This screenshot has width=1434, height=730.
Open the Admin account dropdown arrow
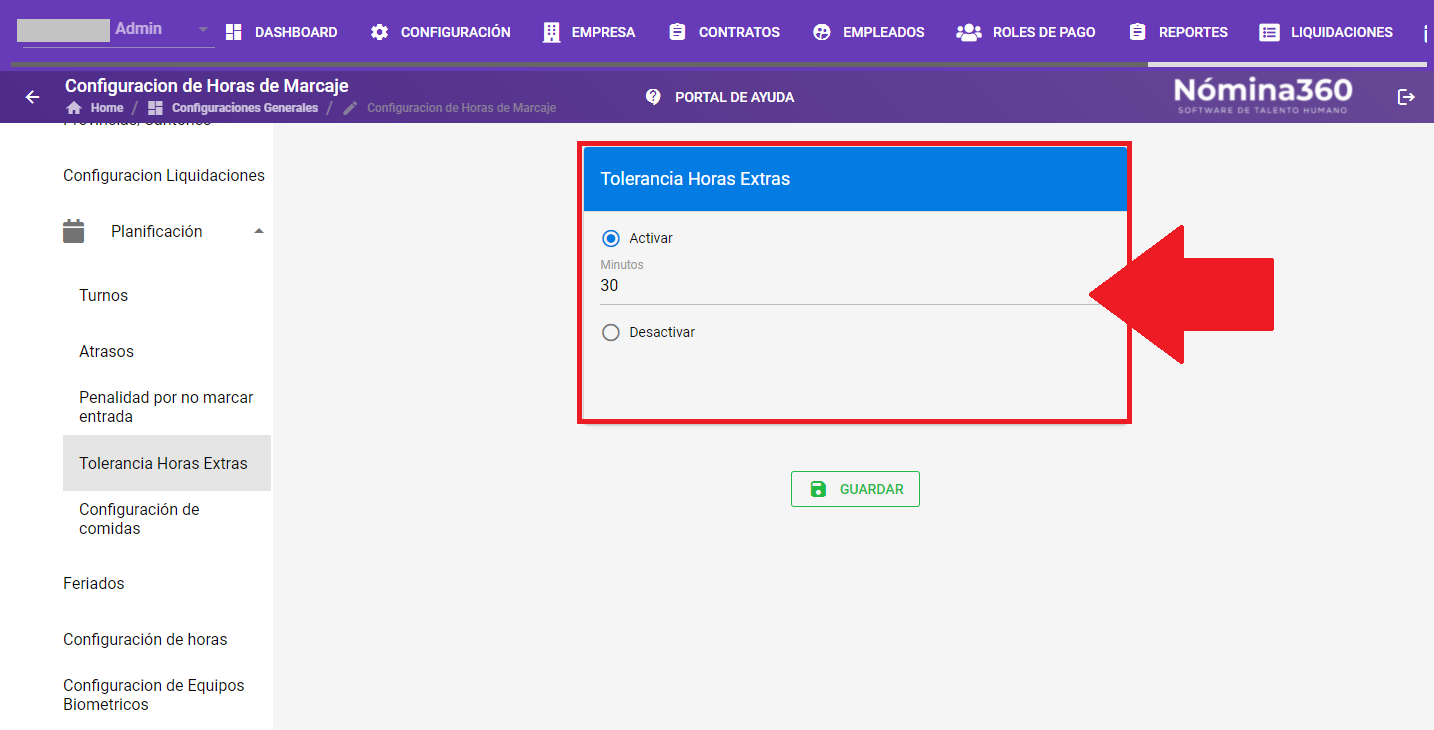(203, 30)
